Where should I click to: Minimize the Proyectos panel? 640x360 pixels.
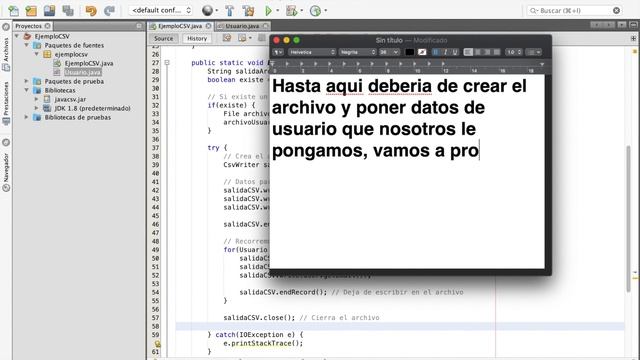(x=139, y=26)
